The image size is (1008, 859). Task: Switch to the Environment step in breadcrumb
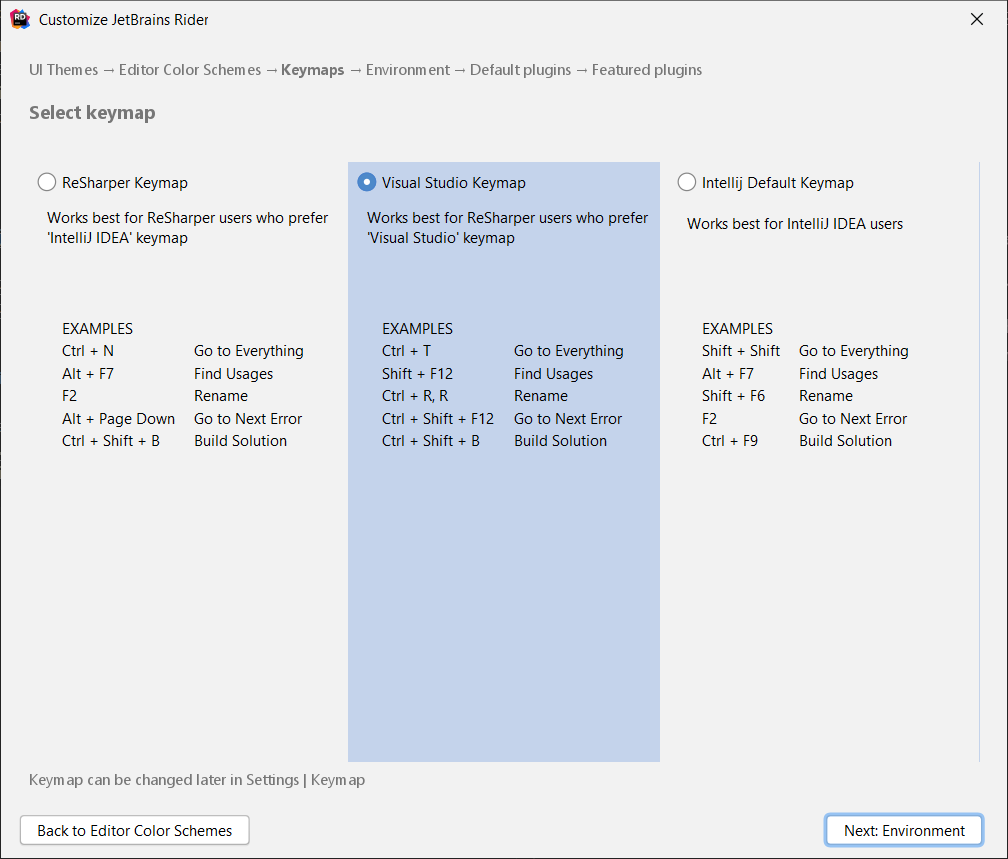tap(407, 70)
